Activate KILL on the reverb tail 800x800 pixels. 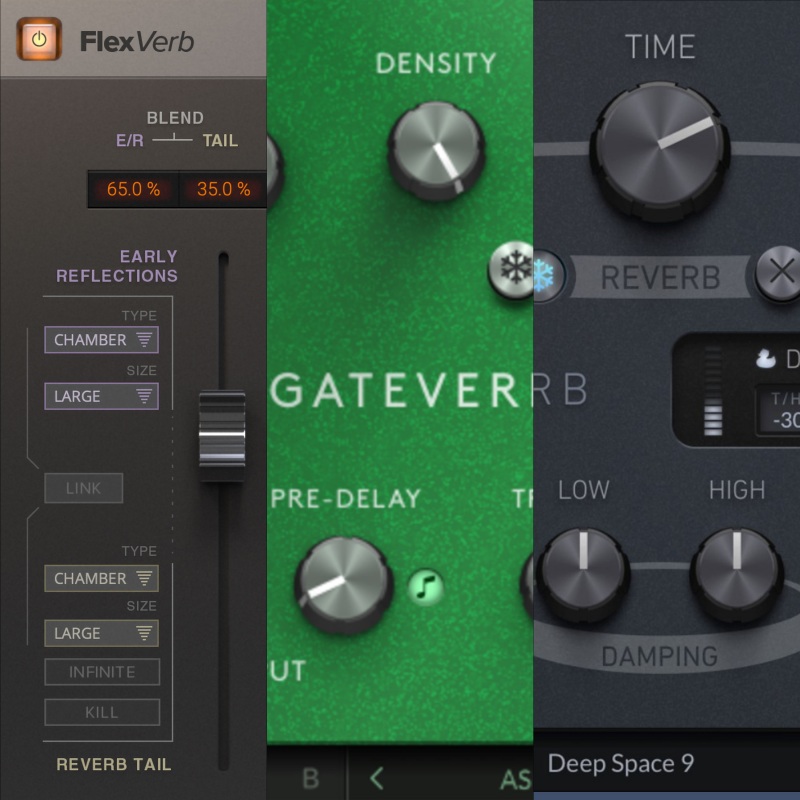tap(101, 712)
